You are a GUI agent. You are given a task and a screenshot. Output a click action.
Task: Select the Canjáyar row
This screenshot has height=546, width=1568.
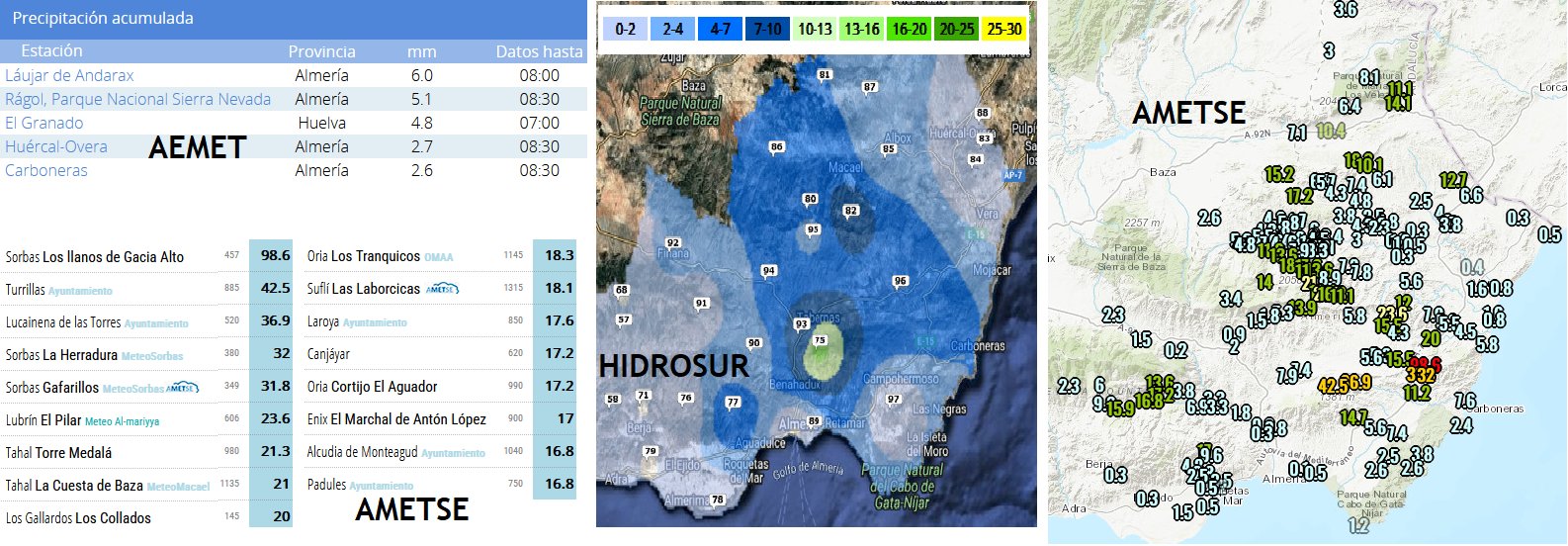coord(441,353)
